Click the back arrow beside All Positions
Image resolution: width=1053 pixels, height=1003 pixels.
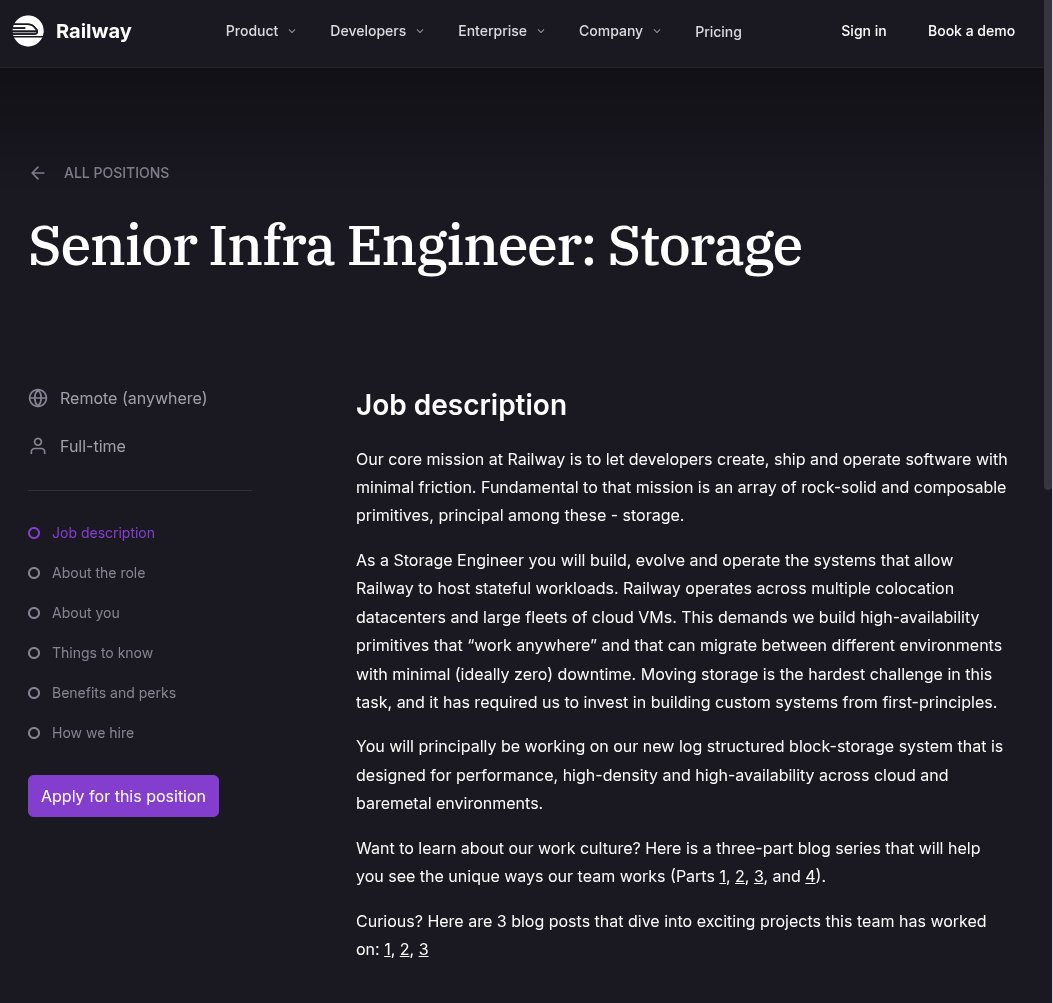38,173
